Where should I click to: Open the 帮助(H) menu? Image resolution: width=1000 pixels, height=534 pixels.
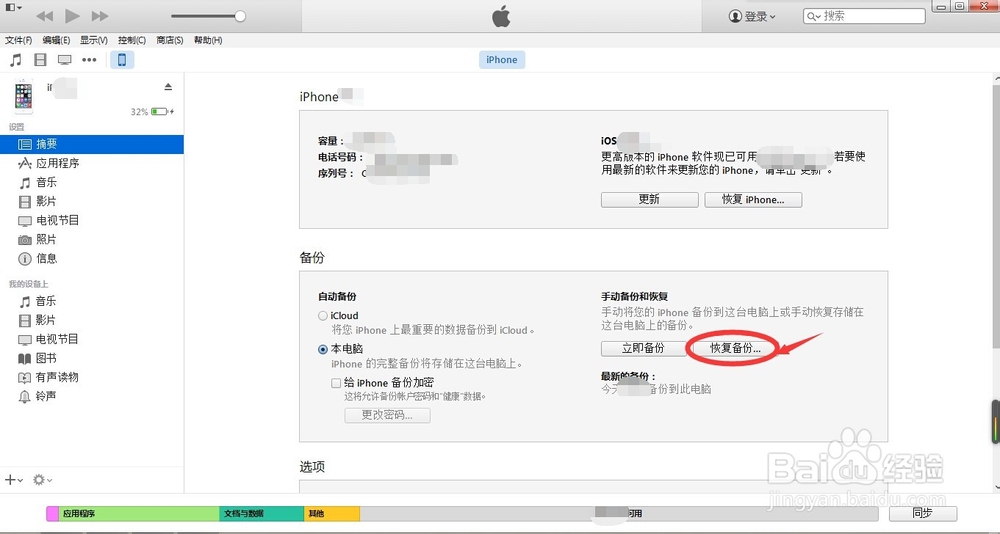point(208,40)
